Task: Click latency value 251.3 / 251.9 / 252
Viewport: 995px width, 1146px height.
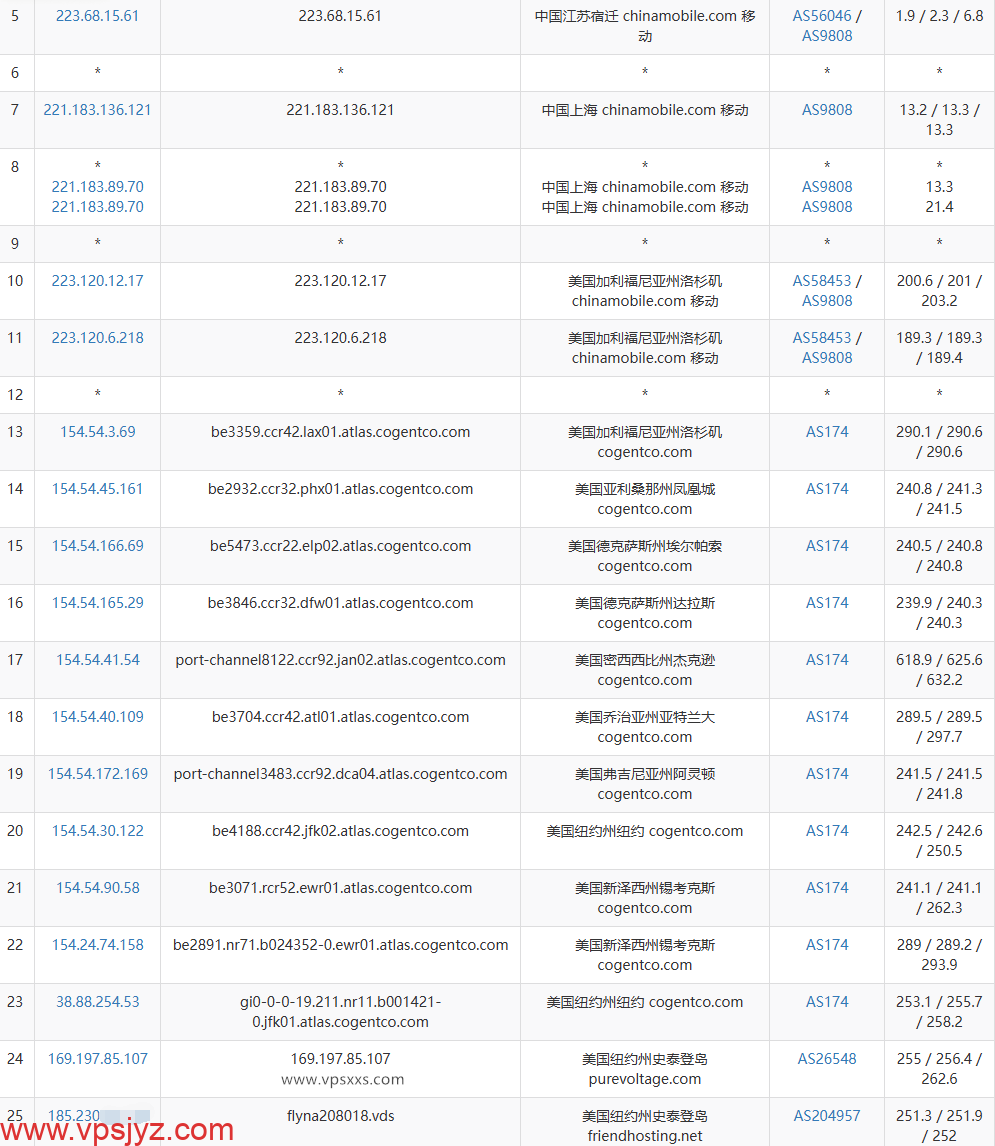Action: (x=939, y=1126)
